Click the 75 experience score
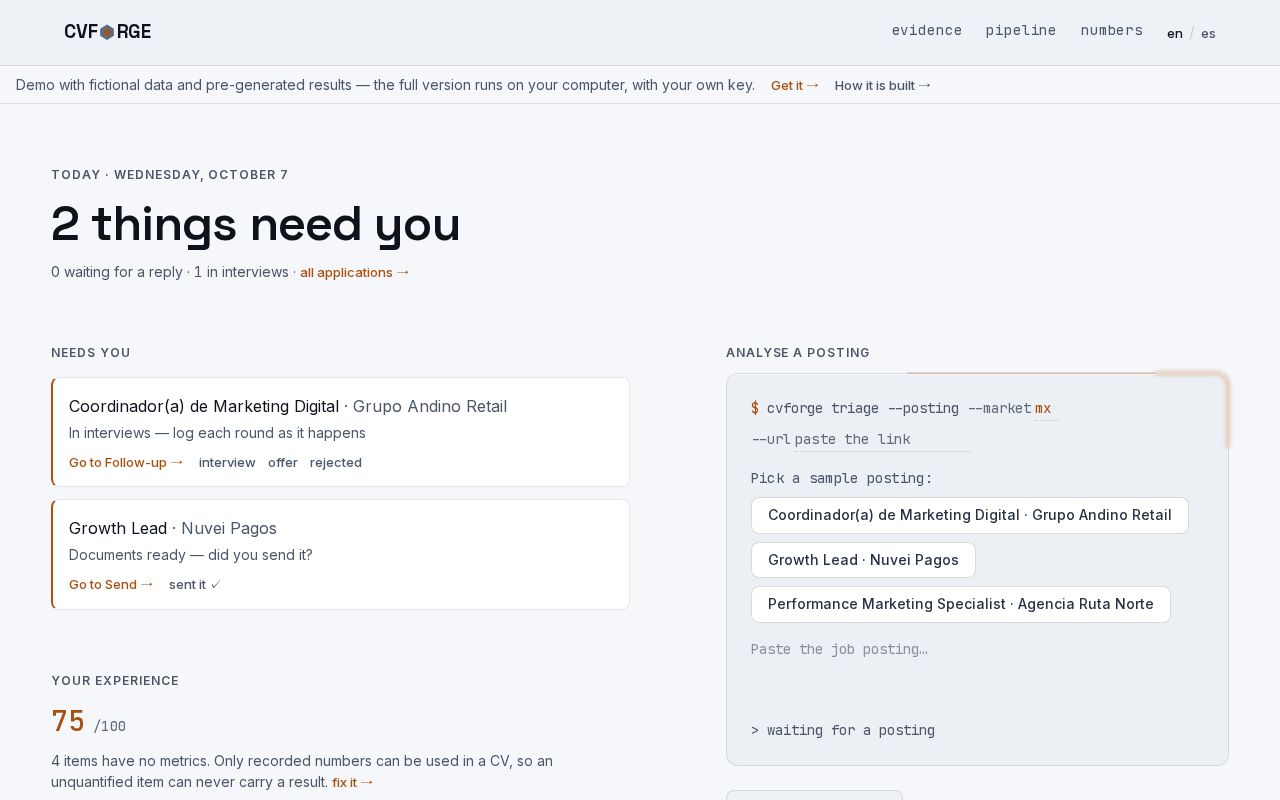This screenshot has height=800, width=1280. [x=68, y=721]
